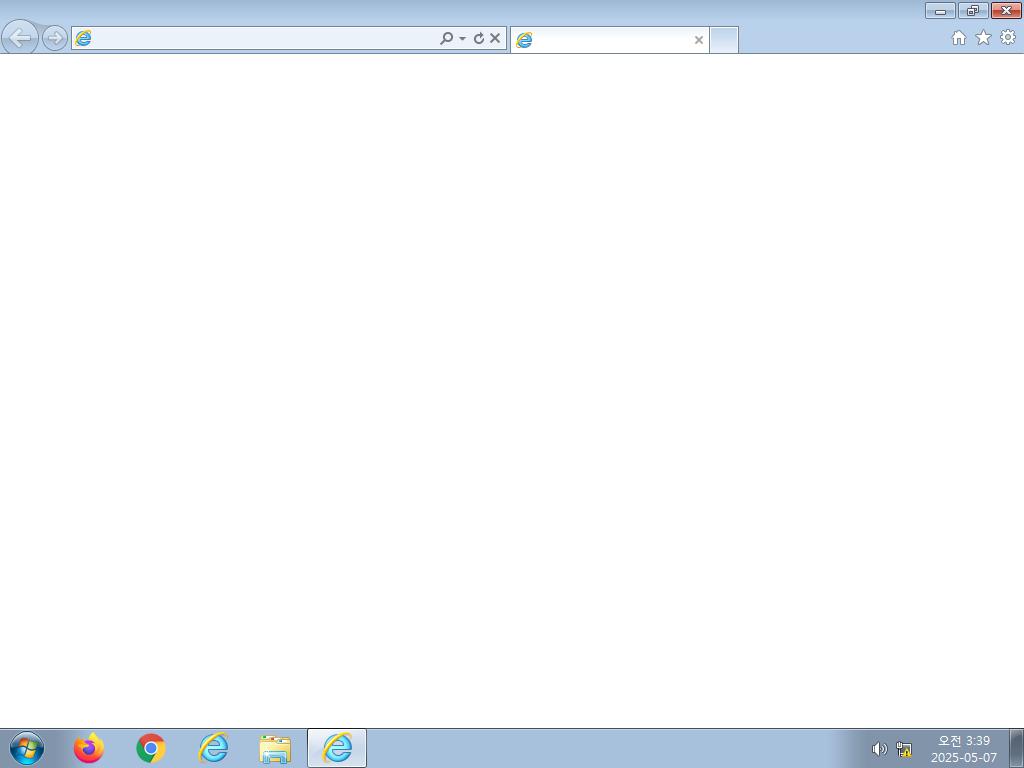Go forward with the Forward arrow button
1024x768 pixels.
pos(55,38)
